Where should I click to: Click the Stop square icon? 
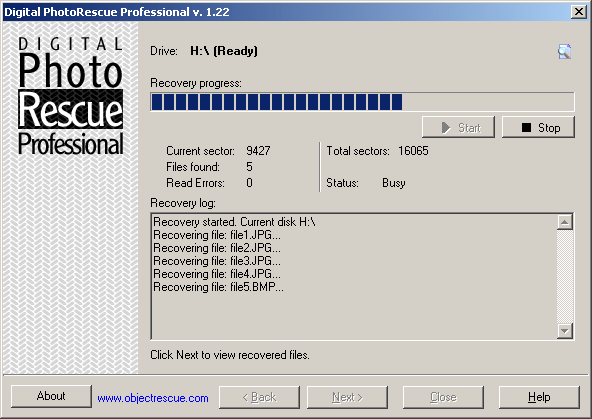(x=526, y=128)
